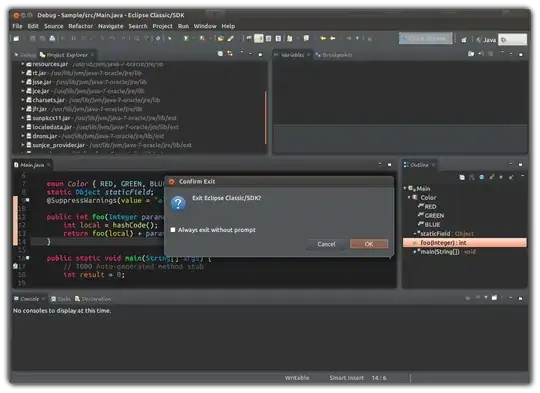The width and height of the screenshot is (540, 393).
Task: Open the Refactor menu
Action: tap(81, 26)
